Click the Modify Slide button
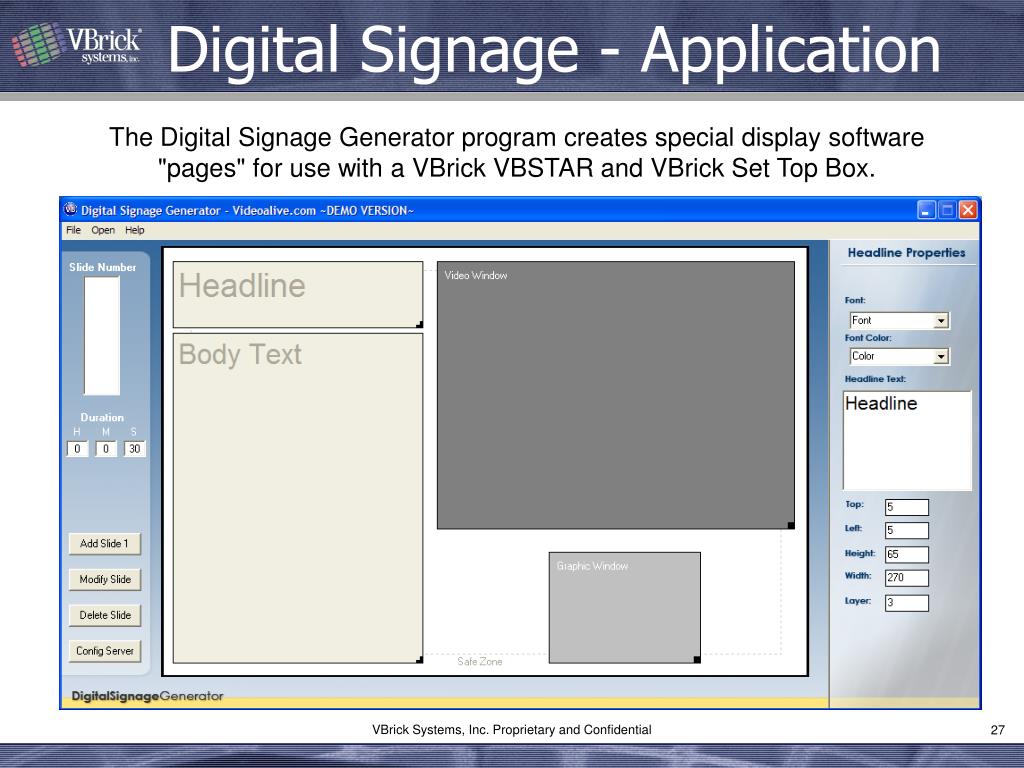1024x768 pixels. pyautogui.click(x=104, y=579)
